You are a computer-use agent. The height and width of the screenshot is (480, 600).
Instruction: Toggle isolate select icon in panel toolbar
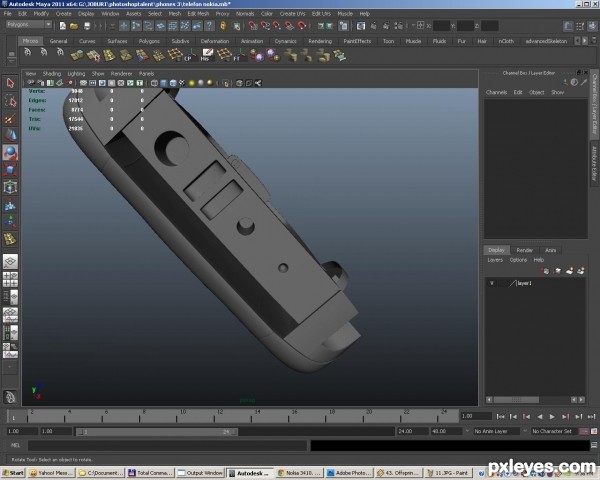[x=226, y=83]
